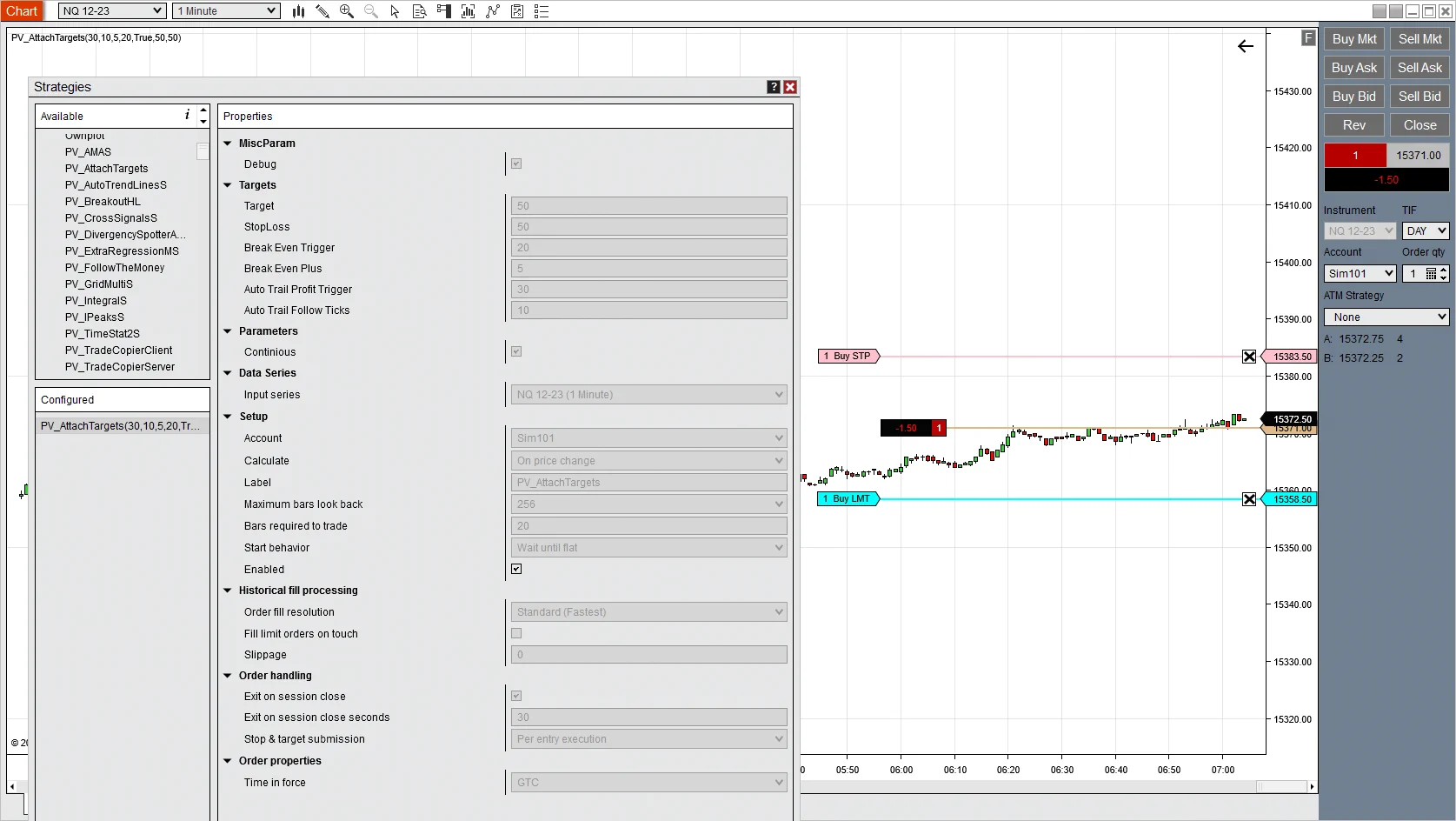
Task: Click the strategy performance sheet icon
Action: click(517, 11)
